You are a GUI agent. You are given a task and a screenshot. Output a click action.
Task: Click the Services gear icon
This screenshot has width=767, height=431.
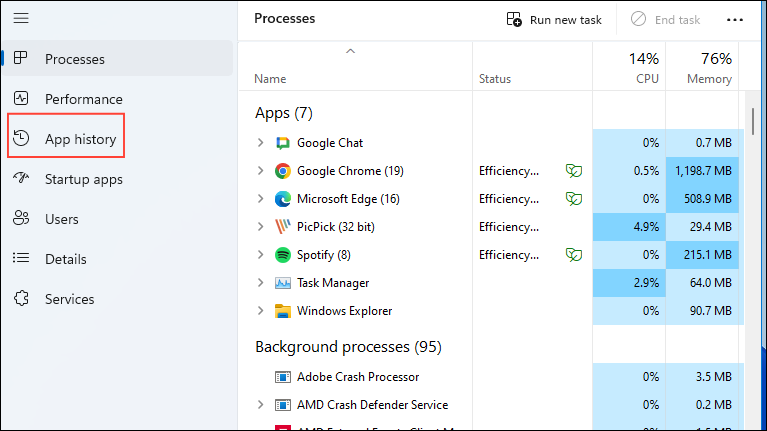click(21, 299)
